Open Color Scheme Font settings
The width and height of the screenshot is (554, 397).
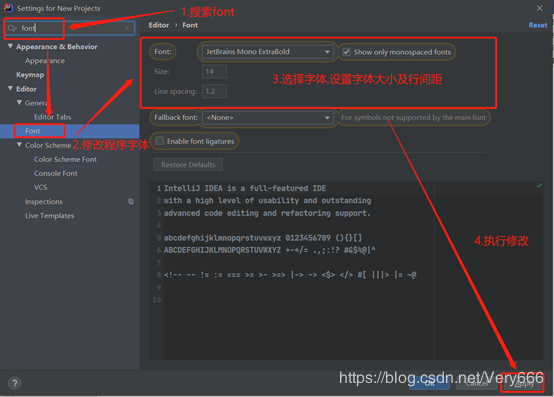point(65,159)
